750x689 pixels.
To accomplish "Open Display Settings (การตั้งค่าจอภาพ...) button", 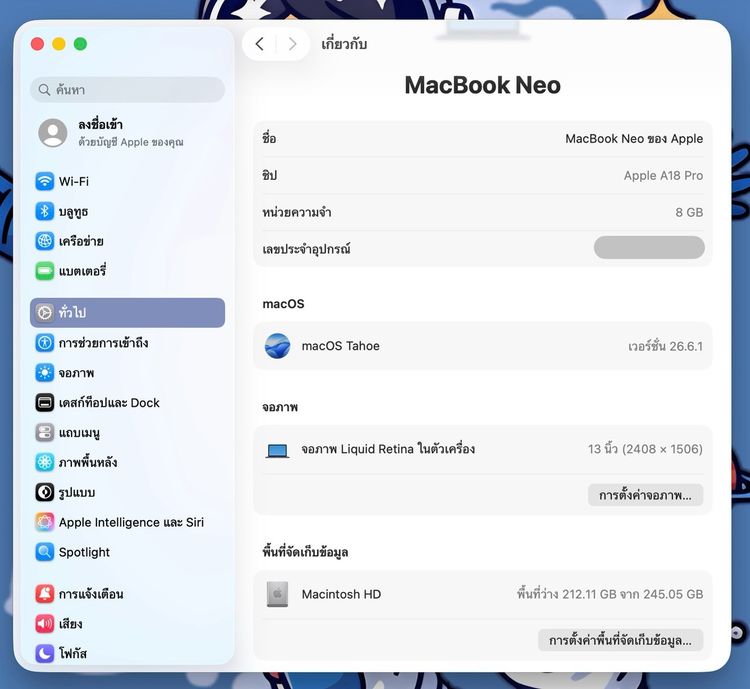I will tap(645, 495).
